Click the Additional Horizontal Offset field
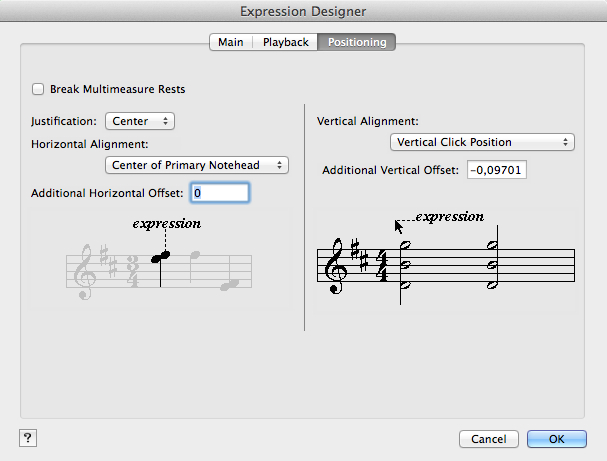 (218, 192)
